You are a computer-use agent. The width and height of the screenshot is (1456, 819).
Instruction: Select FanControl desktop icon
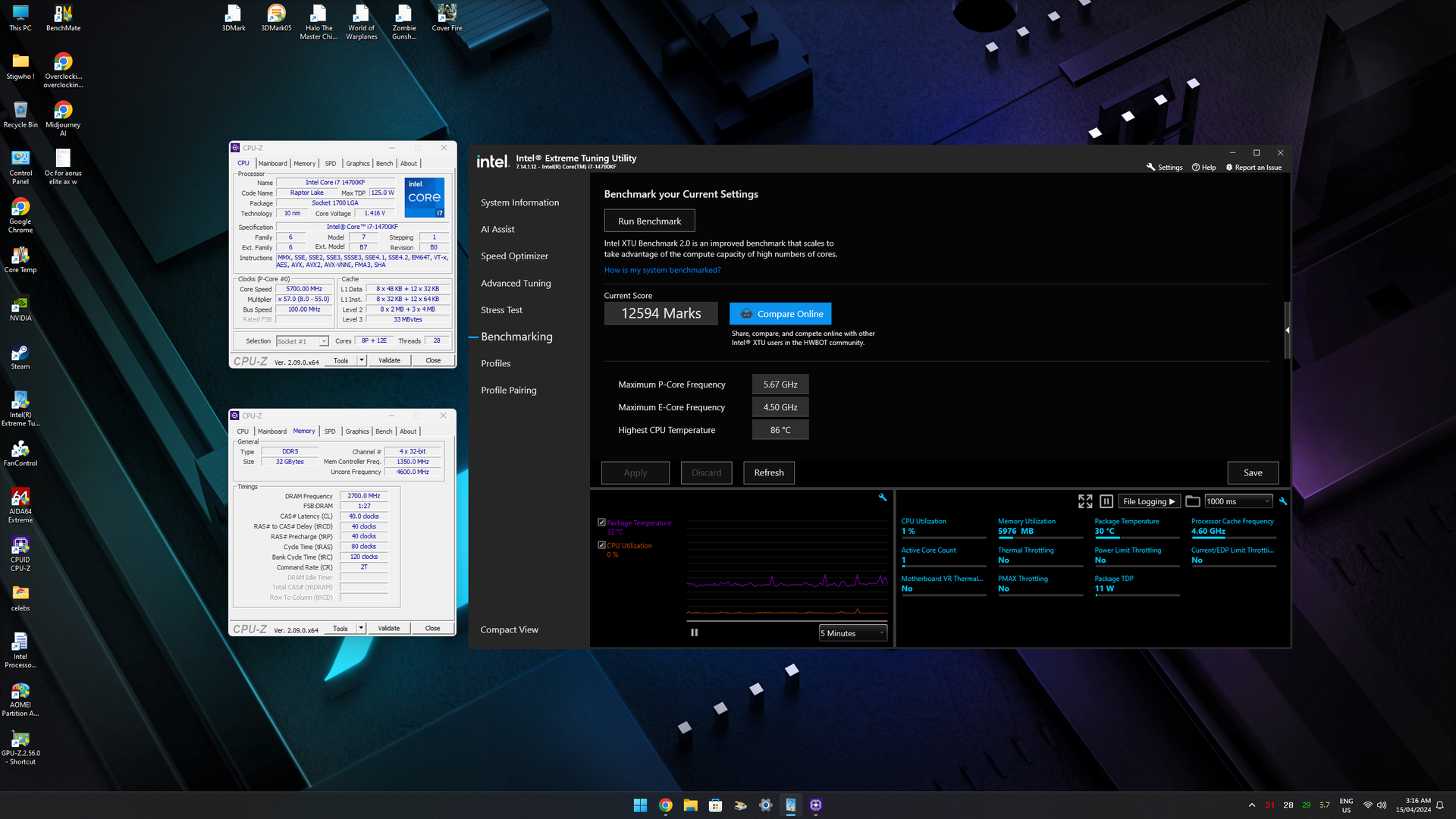[20, 453]
